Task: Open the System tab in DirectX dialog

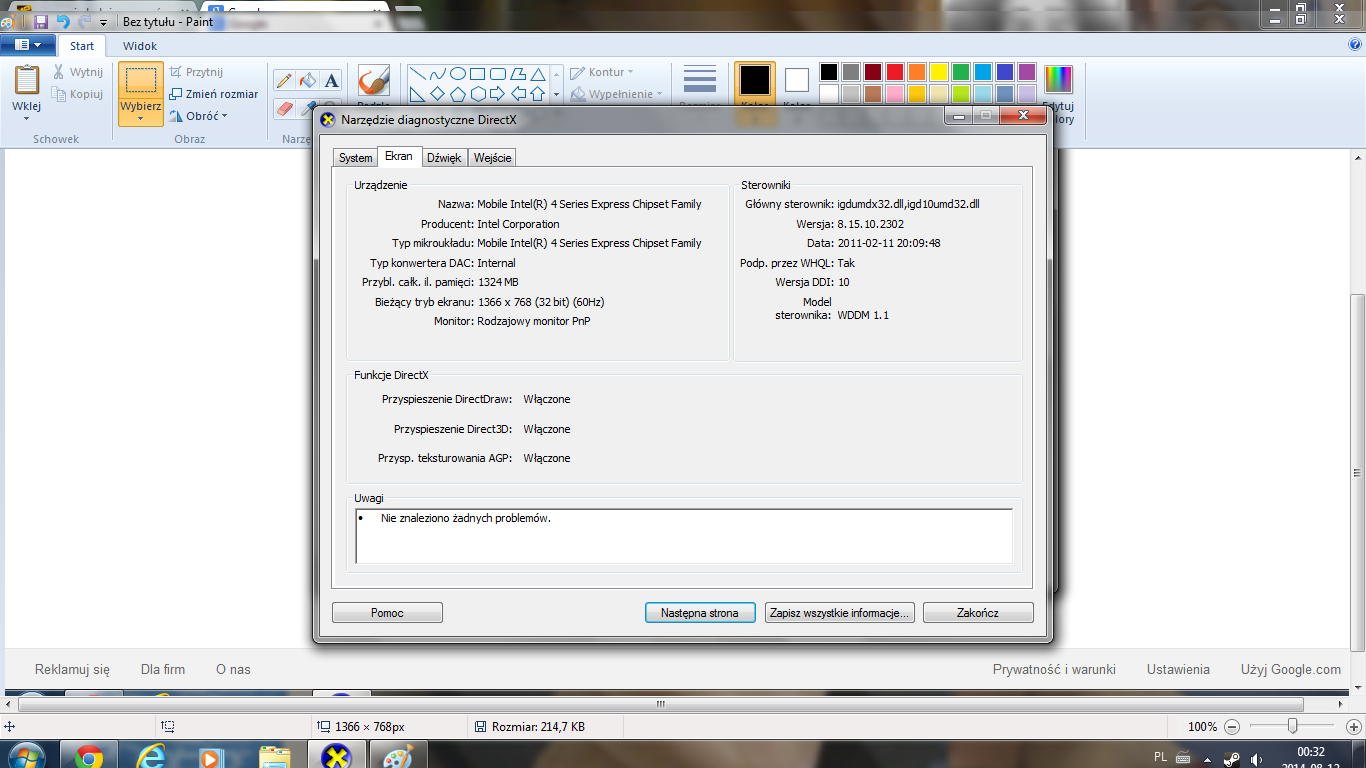Action: 355,158
